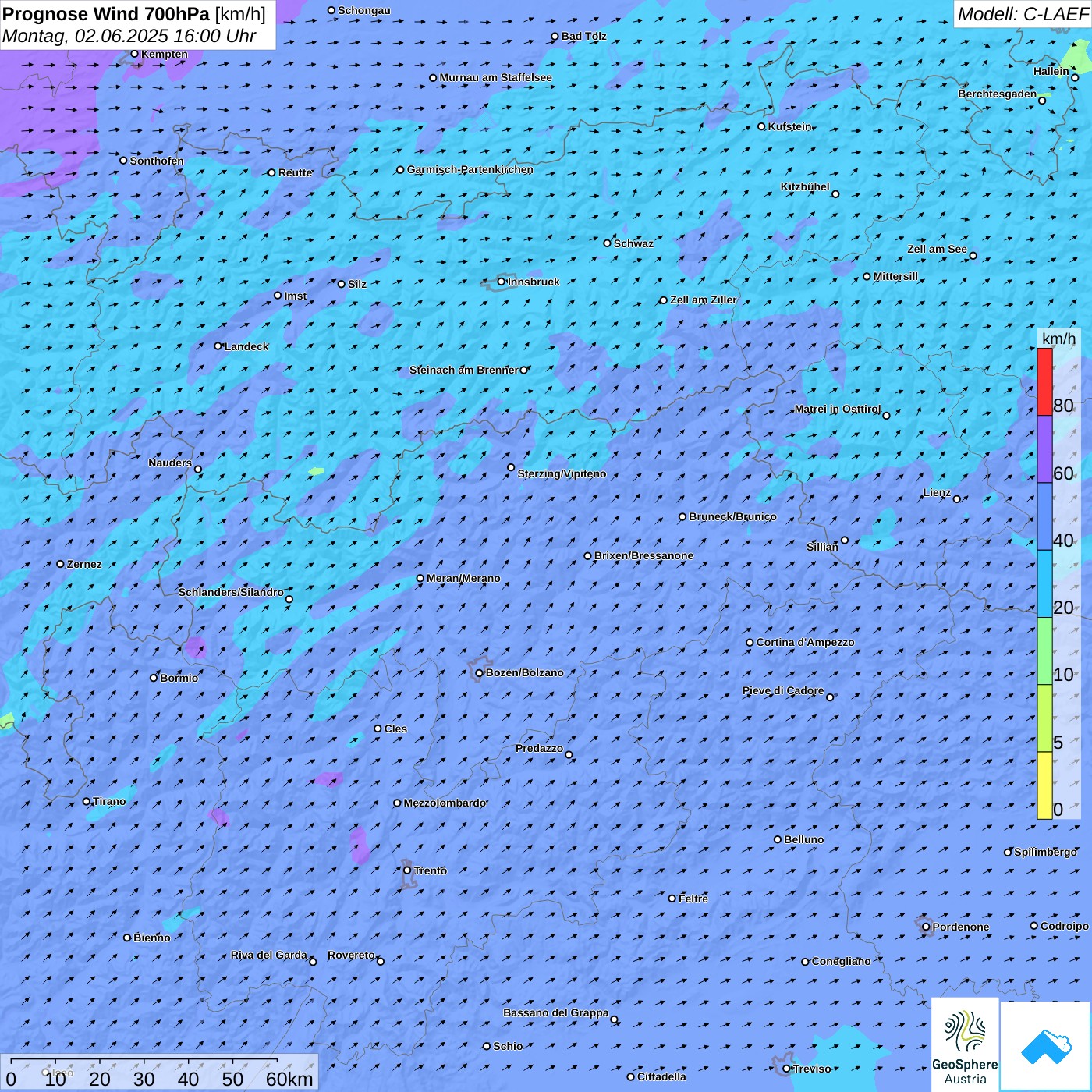This screenshot has height=1092, width=1092.
Task: Click the Tirano city marker
Action: click(87, 802)
